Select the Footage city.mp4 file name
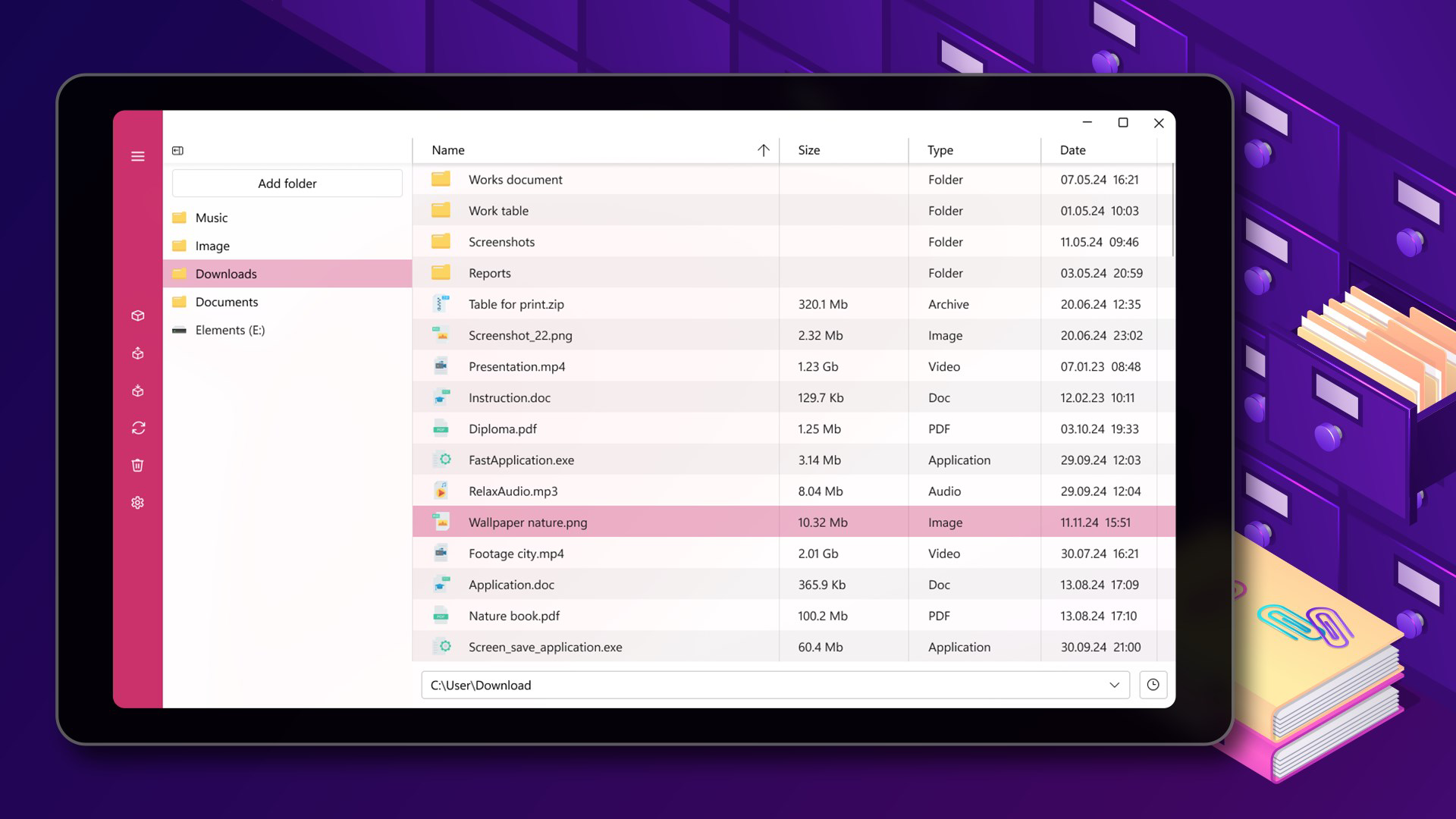The width and height of the screenshot is (1456, 819). pos(516,554)
